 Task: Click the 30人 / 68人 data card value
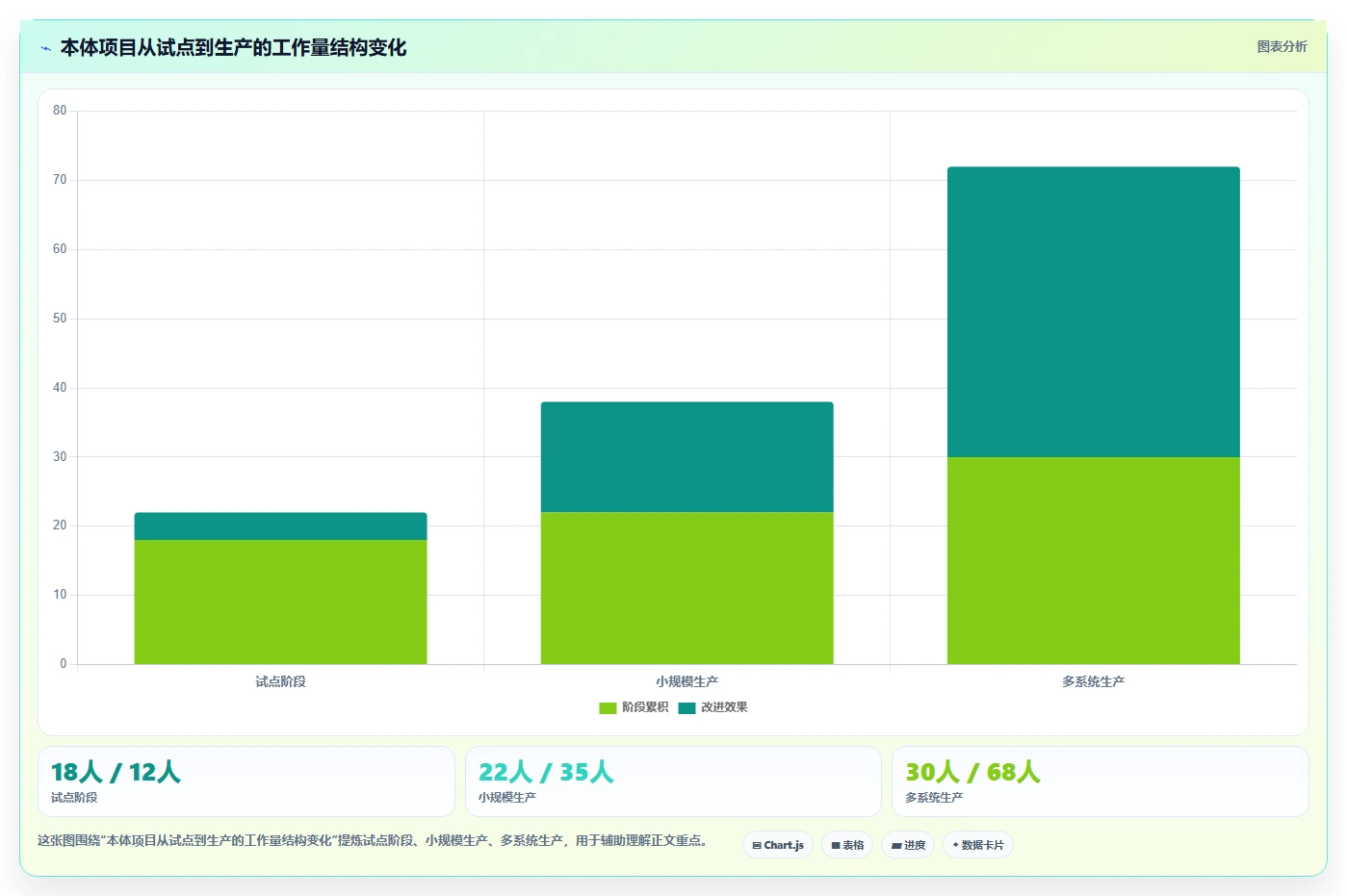coord(972,772)
